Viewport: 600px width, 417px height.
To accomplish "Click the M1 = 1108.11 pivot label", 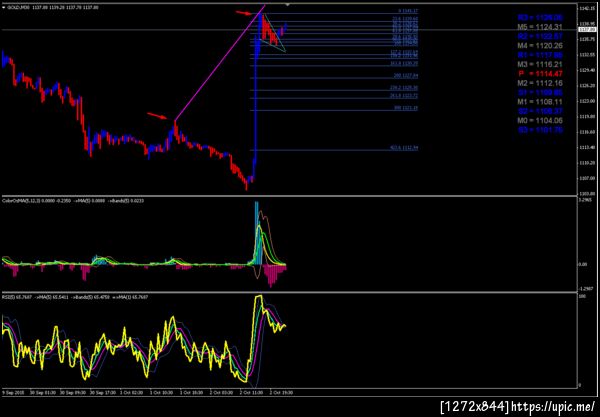I will point(540,102).
